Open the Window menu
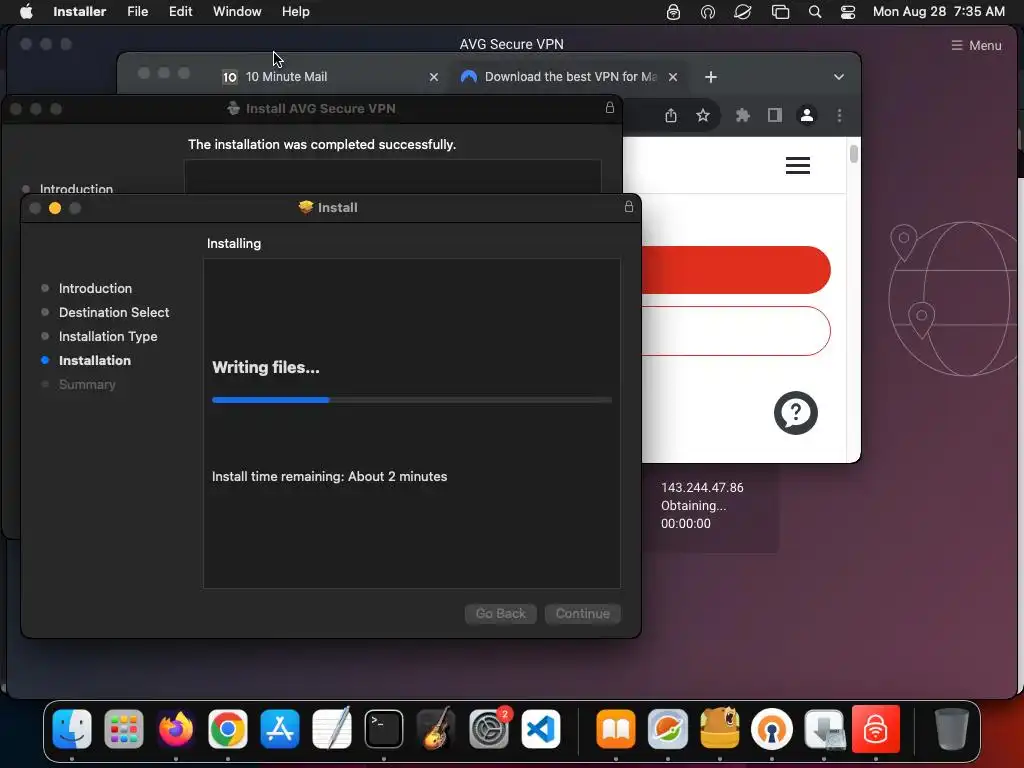The image size is (1024, 768). point(237,11)
